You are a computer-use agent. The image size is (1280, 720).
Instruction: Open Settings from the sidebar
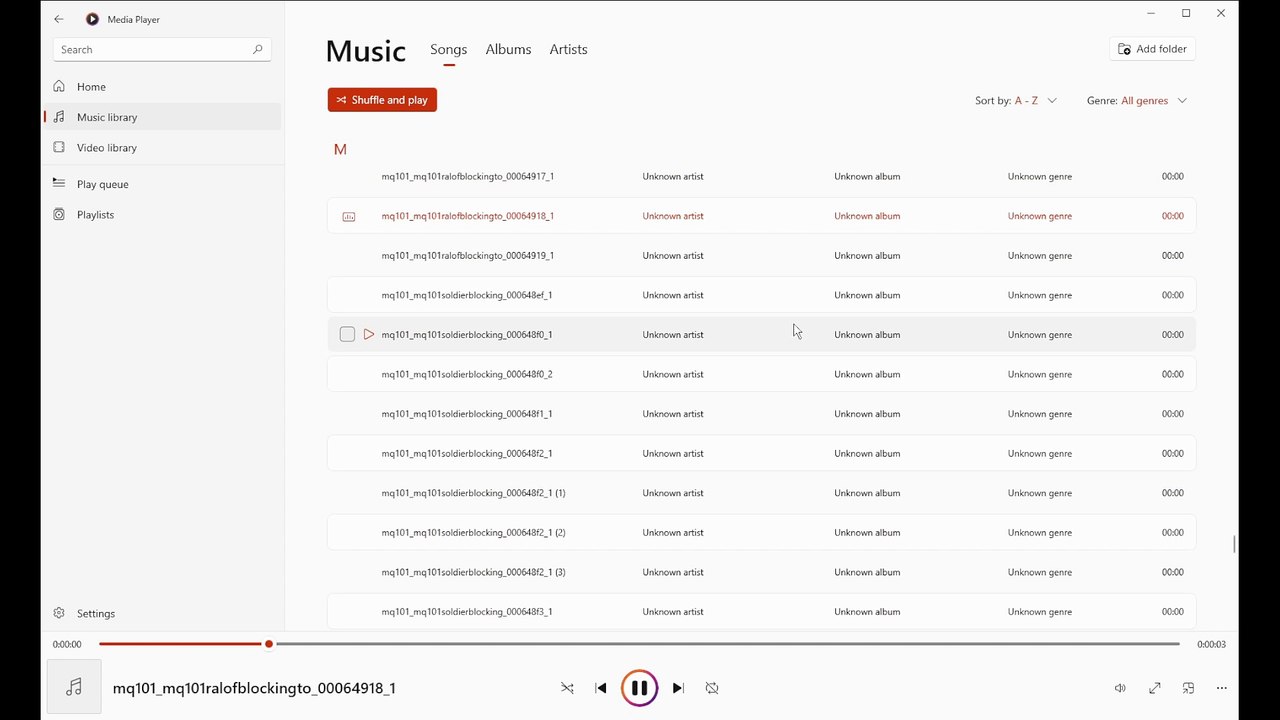pyautogui.click(x=162, y=613)
